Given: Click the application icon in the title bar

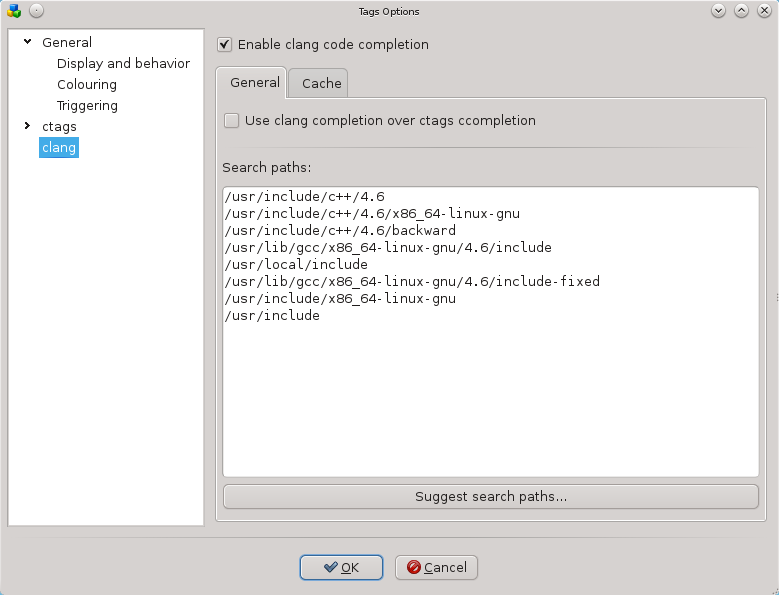Looking at the screenshot, I should [14, 11].
